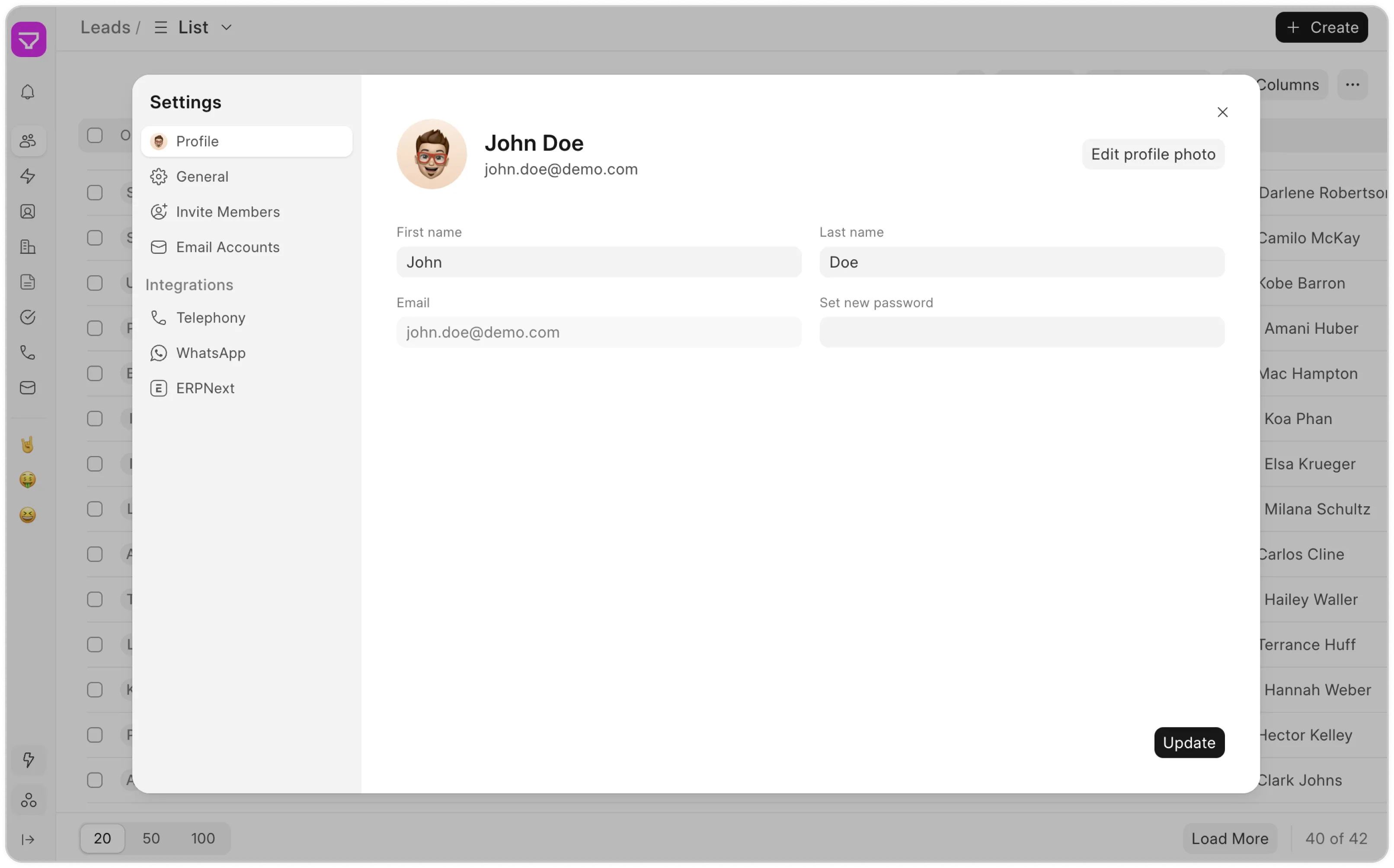Switch to General settings tab
The width and height of the screenshot is (1394, 868).
coord(202,177)
